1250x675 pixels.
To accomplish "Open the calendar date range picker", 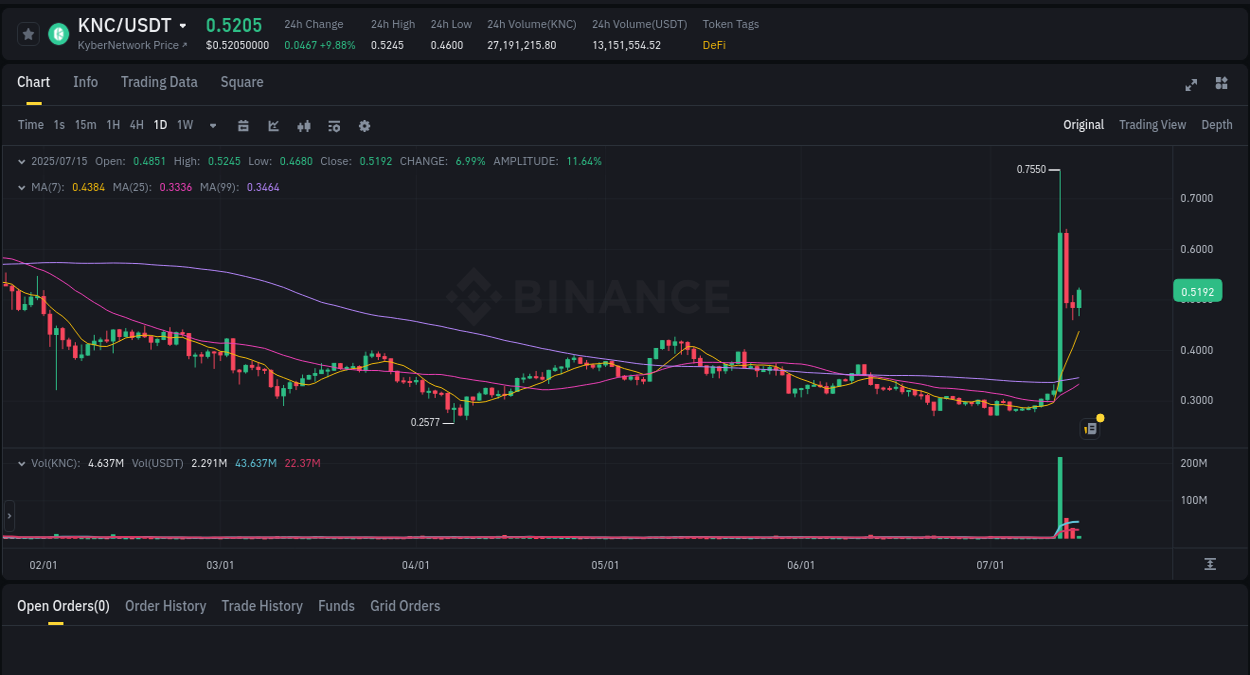I will 243,126.
